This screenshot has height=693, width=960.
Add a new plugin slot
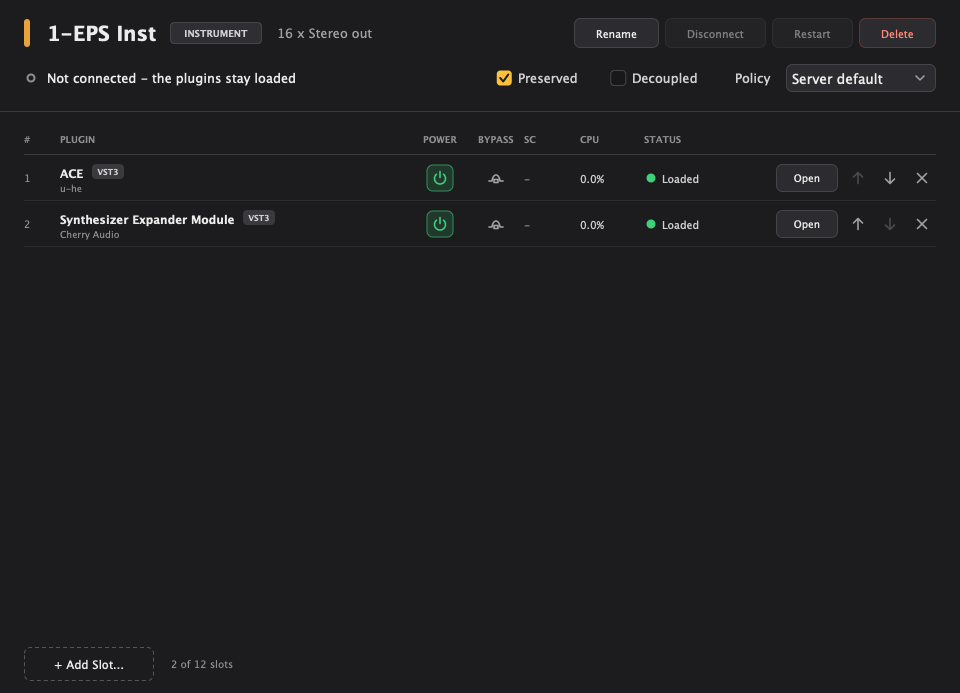point(89,664)
